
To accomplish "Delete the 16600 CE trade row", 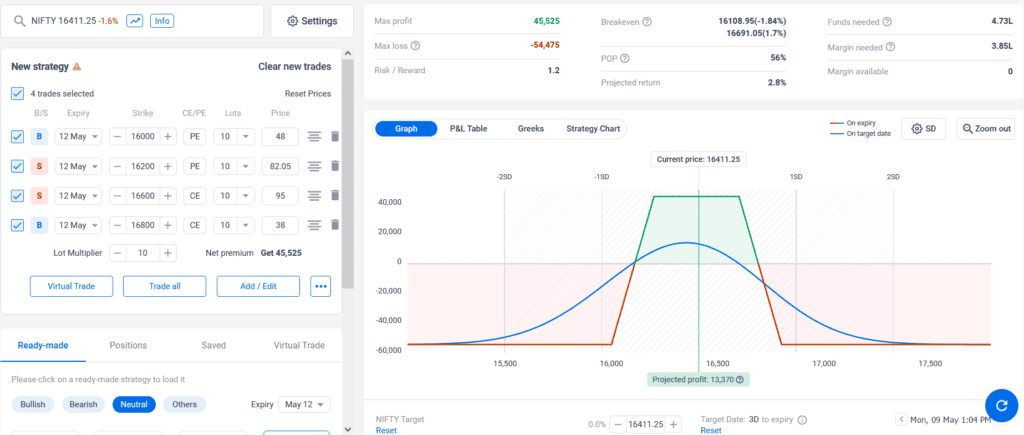I will click(335, 195).
